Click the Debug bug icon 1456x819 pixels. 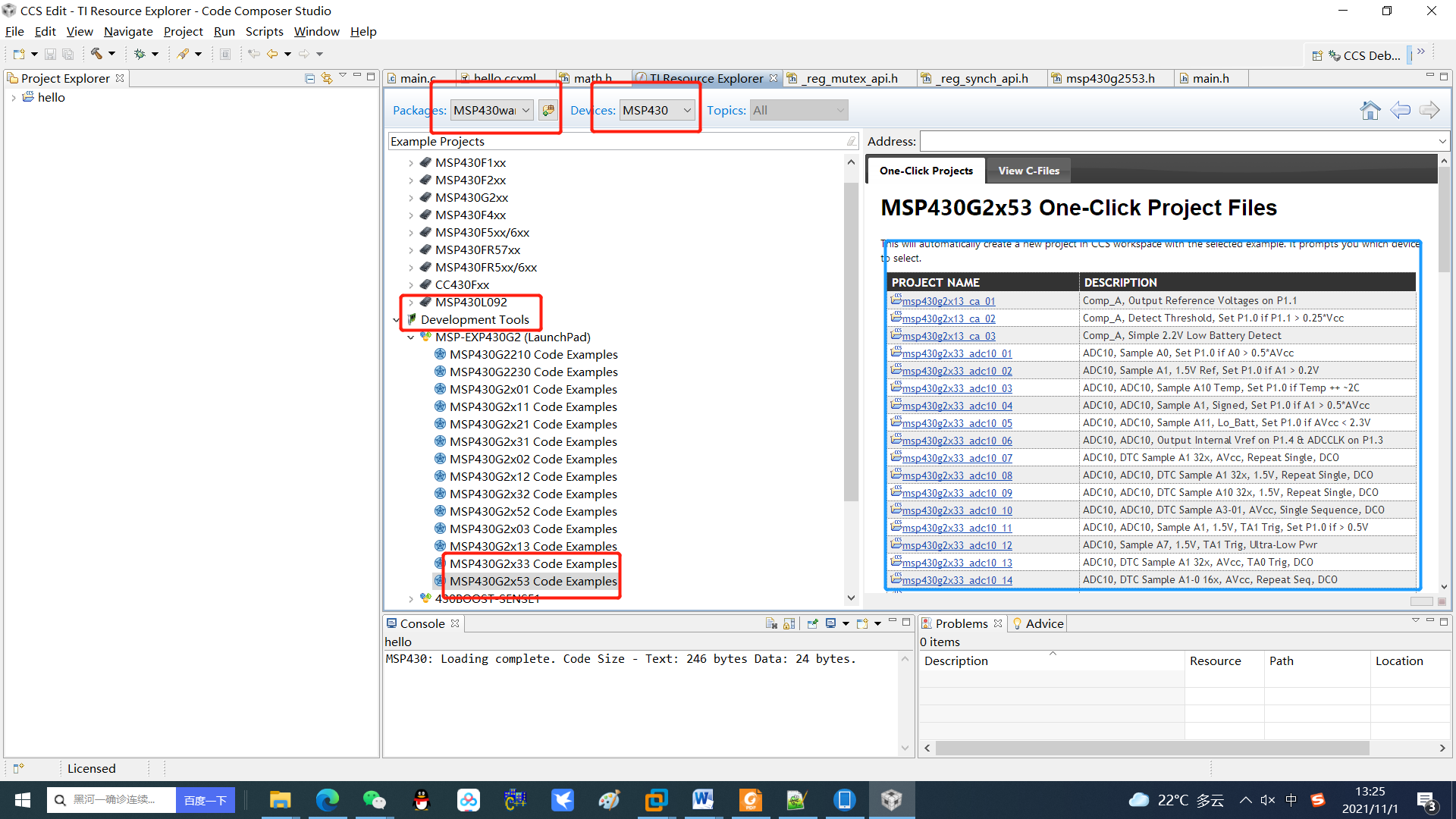coord(140,54)
